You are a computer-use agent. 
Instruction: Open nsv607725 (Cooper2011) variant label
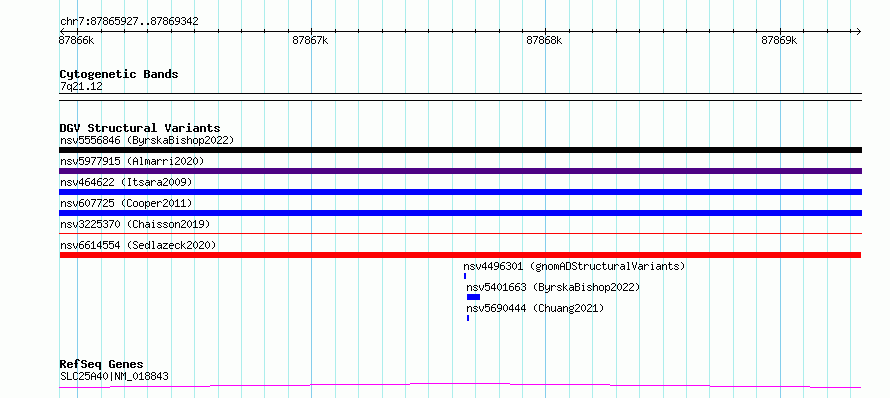tap(126, 203)
